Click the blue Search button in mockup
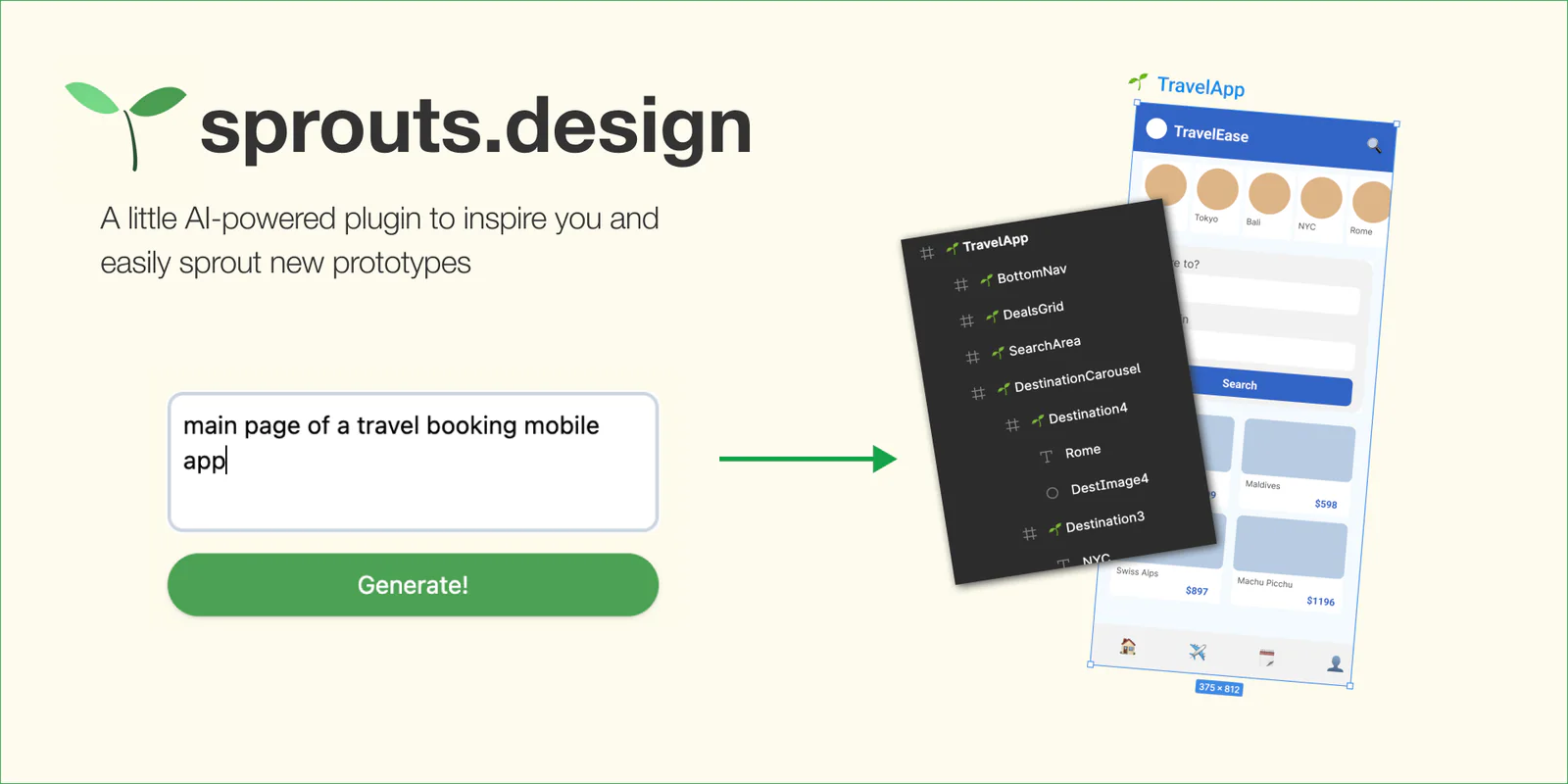The height and width of the screenshot is (784, 1568). 1271,387
